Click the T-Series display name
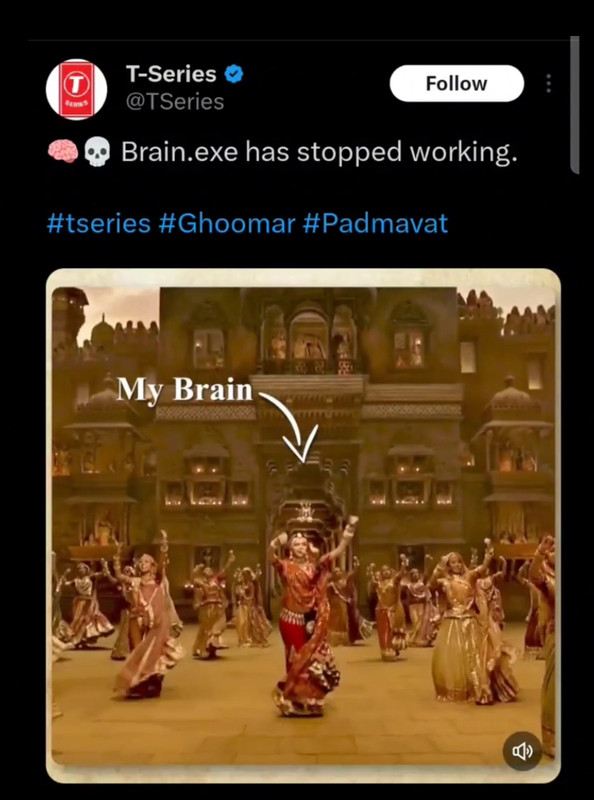Viewport: 594px width, 800px height. point(171,74)
